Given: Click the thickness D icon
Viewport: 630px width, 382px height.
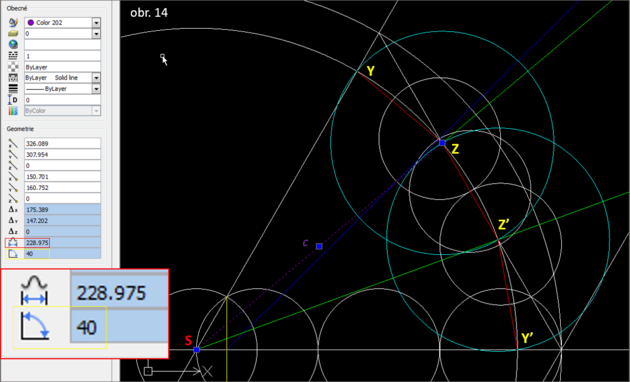Looking at the screenshot, I should tap(13, 100).
